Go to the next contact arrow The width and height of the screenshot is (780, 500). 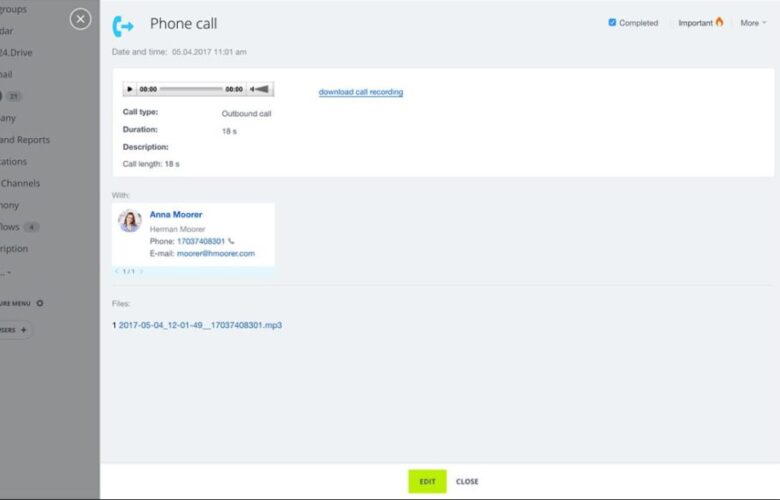(x=141, y=271)
